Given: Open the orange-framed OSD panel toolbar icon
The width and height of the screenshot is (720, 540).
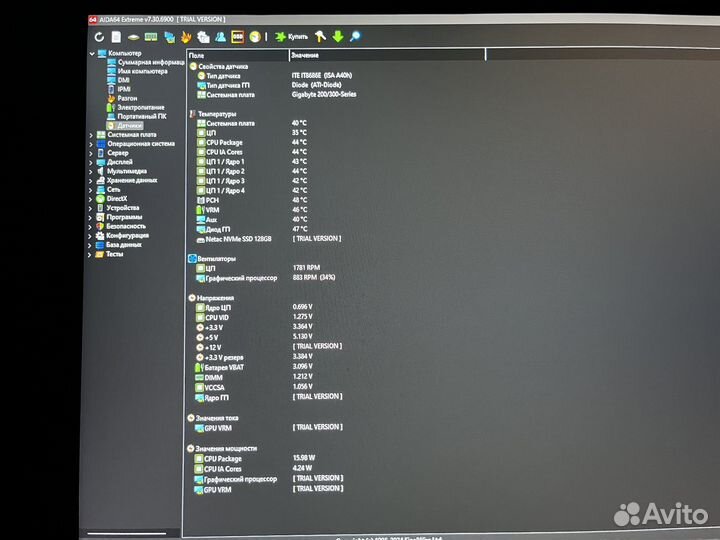Looking at the screenshot, I should pos(237,37).
